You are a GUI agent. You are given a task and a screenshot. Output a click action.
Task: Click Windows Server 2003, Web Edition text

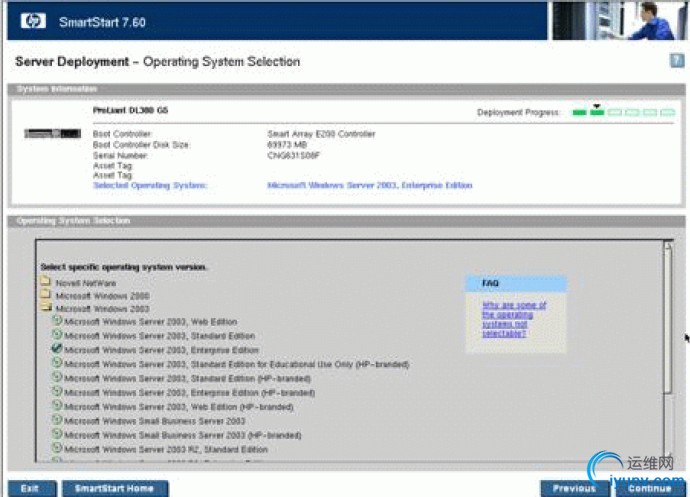click(x=150, y=322)
